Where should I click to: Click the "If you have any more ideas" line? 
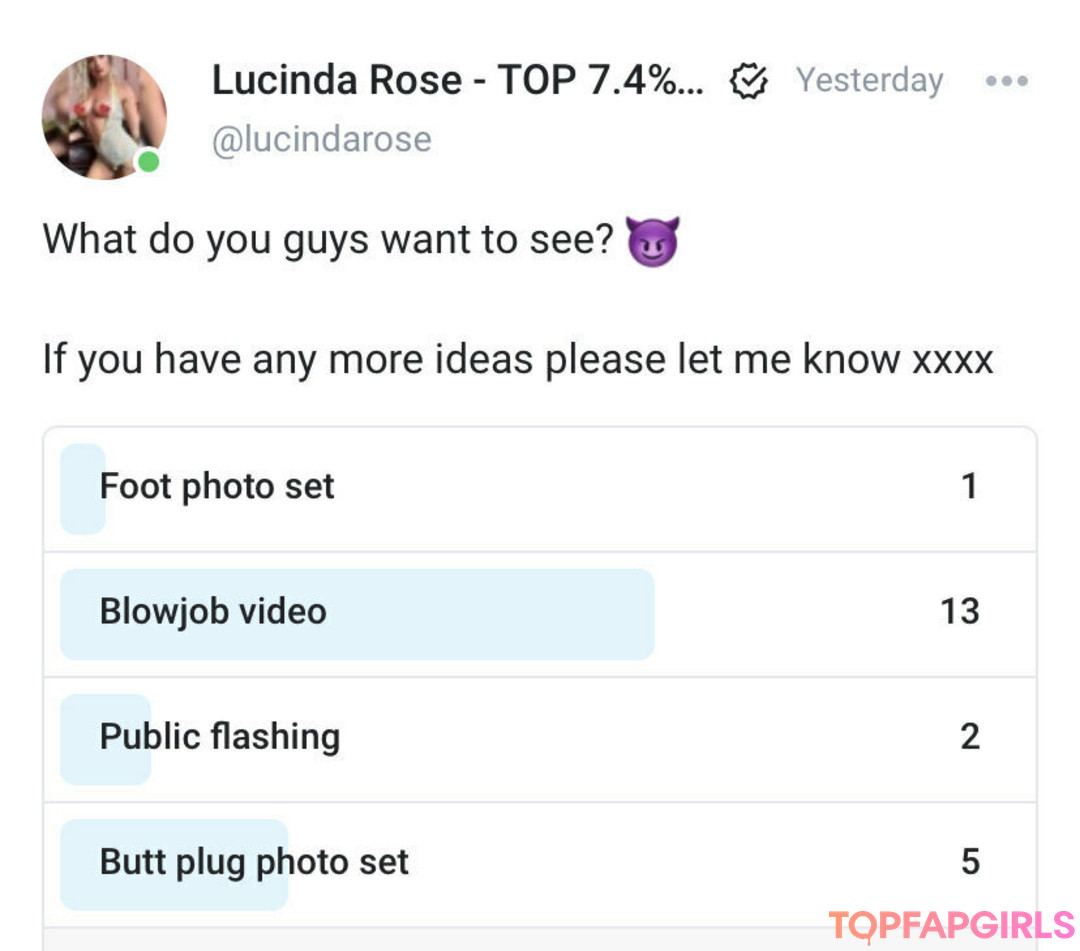coord(517,359)
